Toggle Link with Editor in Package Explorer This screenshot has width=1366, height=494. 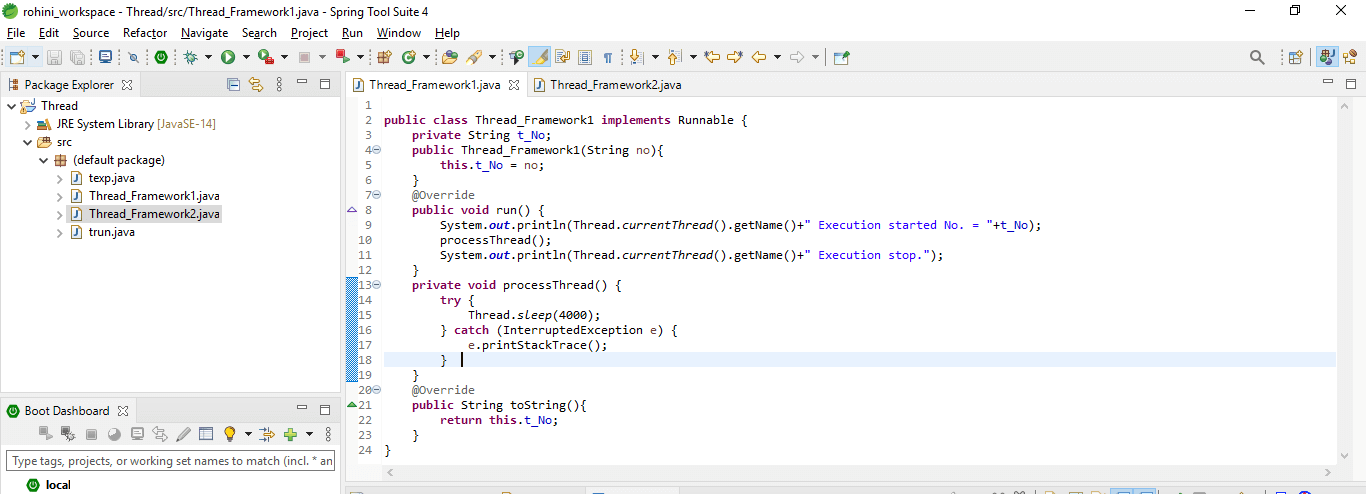pyautogui.click(x=255, y=85)
